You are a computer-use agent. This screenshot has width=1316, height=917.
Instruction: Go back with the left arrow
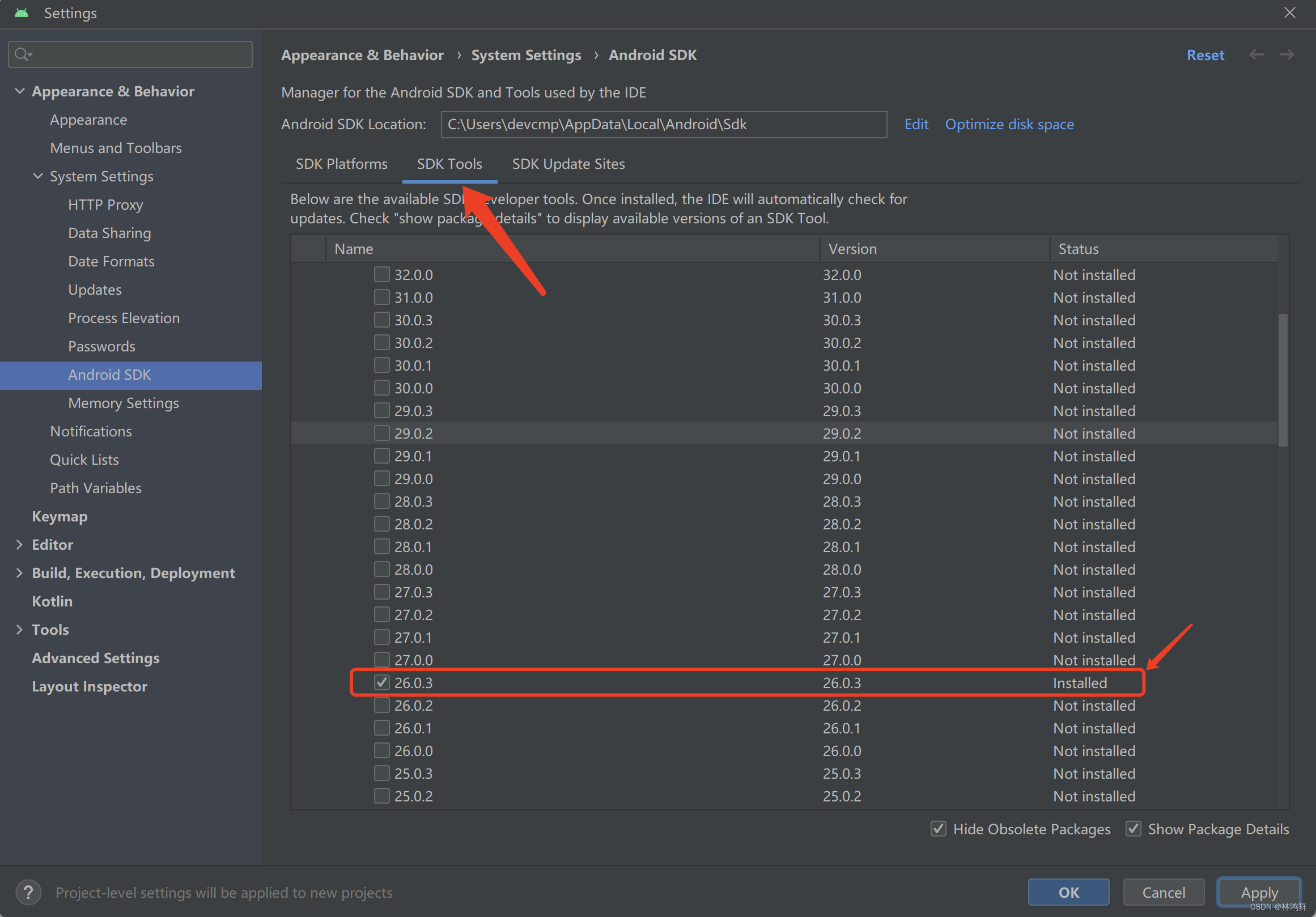(1256, 54)
